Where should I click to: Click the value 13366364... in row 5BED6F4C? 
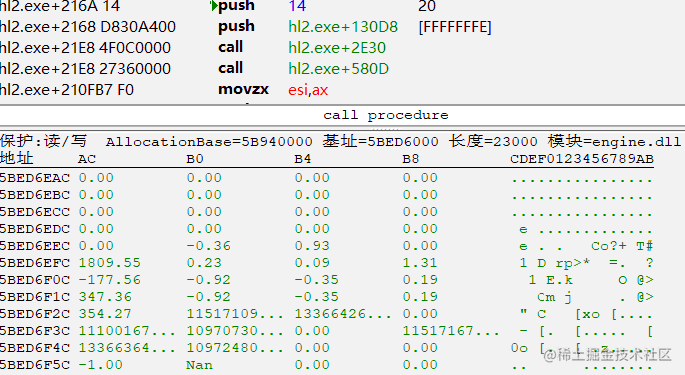(127, 348)
